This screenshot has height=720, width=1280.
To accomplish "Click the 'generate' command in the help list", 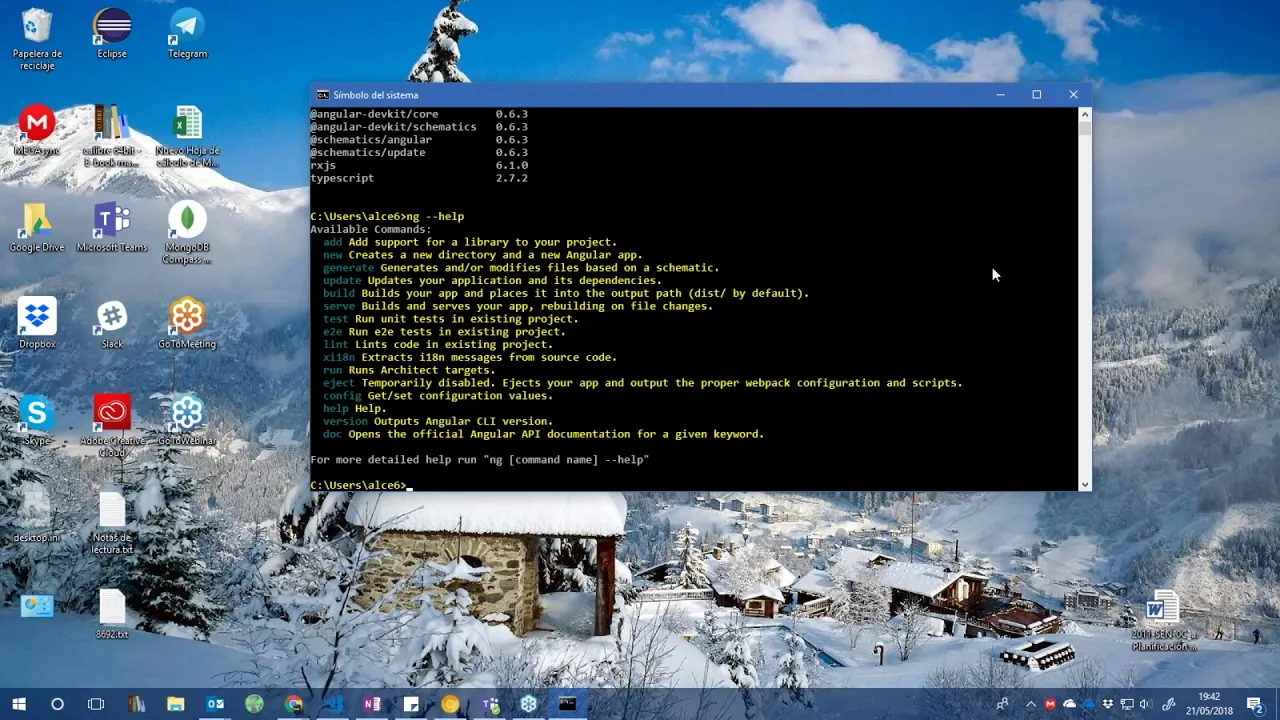I will [x=348, y=268].
